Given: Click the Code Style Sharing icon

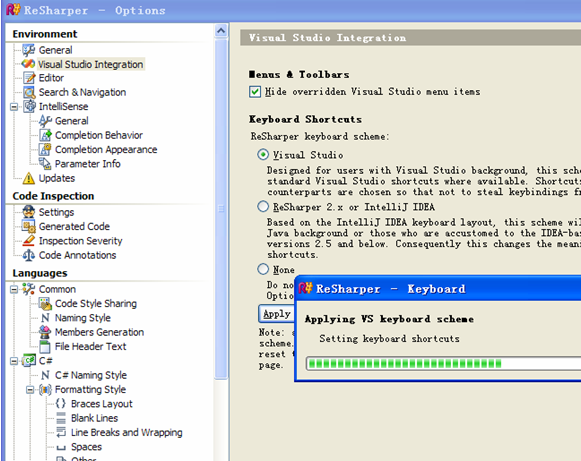Looking at the screenshot, I should click(45, 304).
